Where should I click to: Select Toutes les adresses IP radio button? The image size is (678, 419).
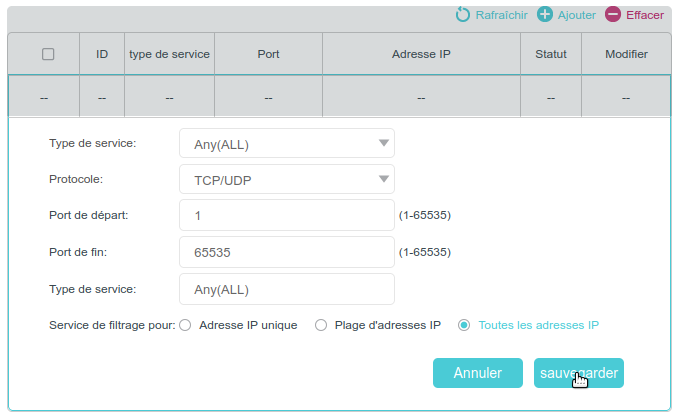coord(464,325)
